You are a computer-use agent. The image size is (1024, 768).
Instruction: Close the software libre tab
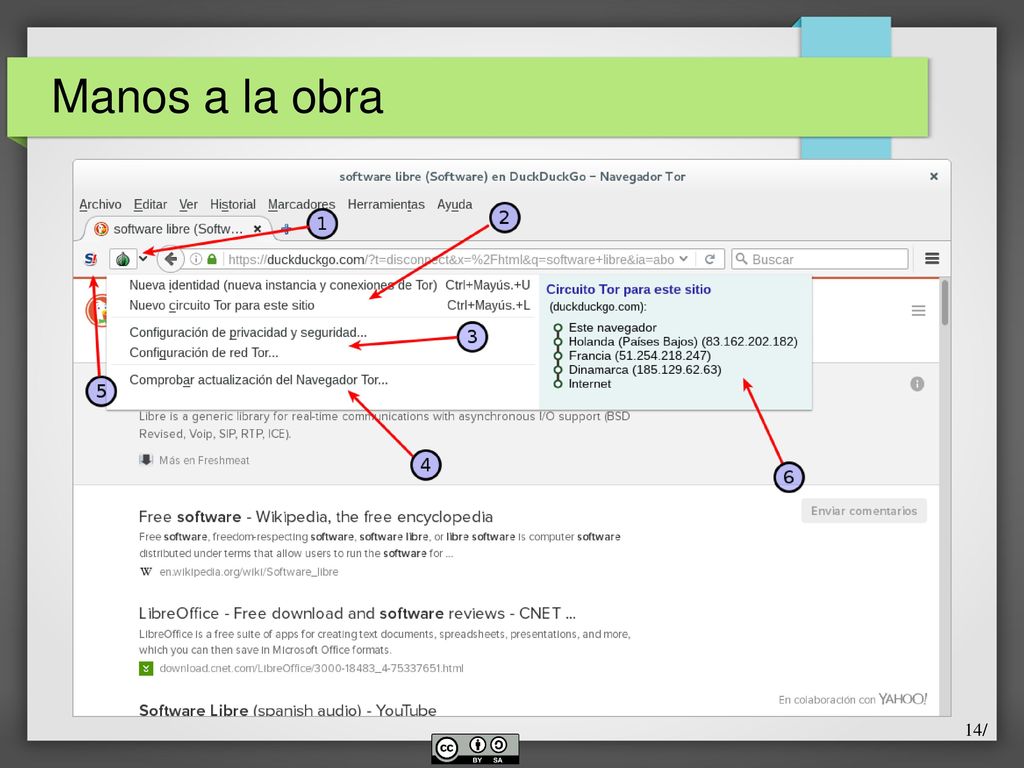257,229
